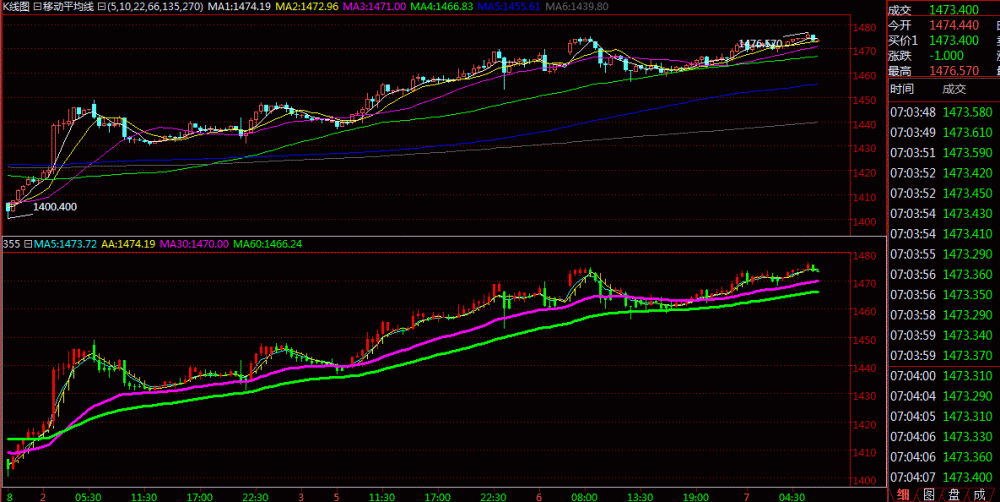Click the 最高 price value 1476.570
This screenshot has width=1000, height=502.
click(956, 71)
